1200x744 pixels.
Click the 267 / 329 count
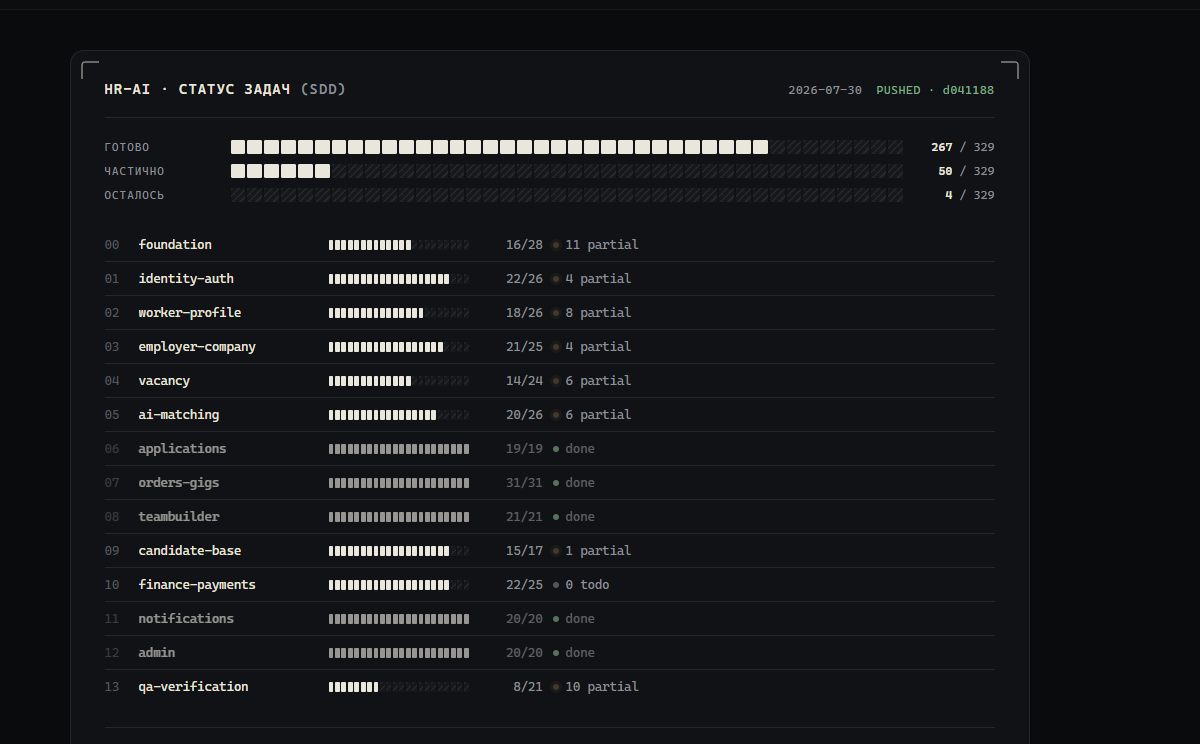[963, 147]
